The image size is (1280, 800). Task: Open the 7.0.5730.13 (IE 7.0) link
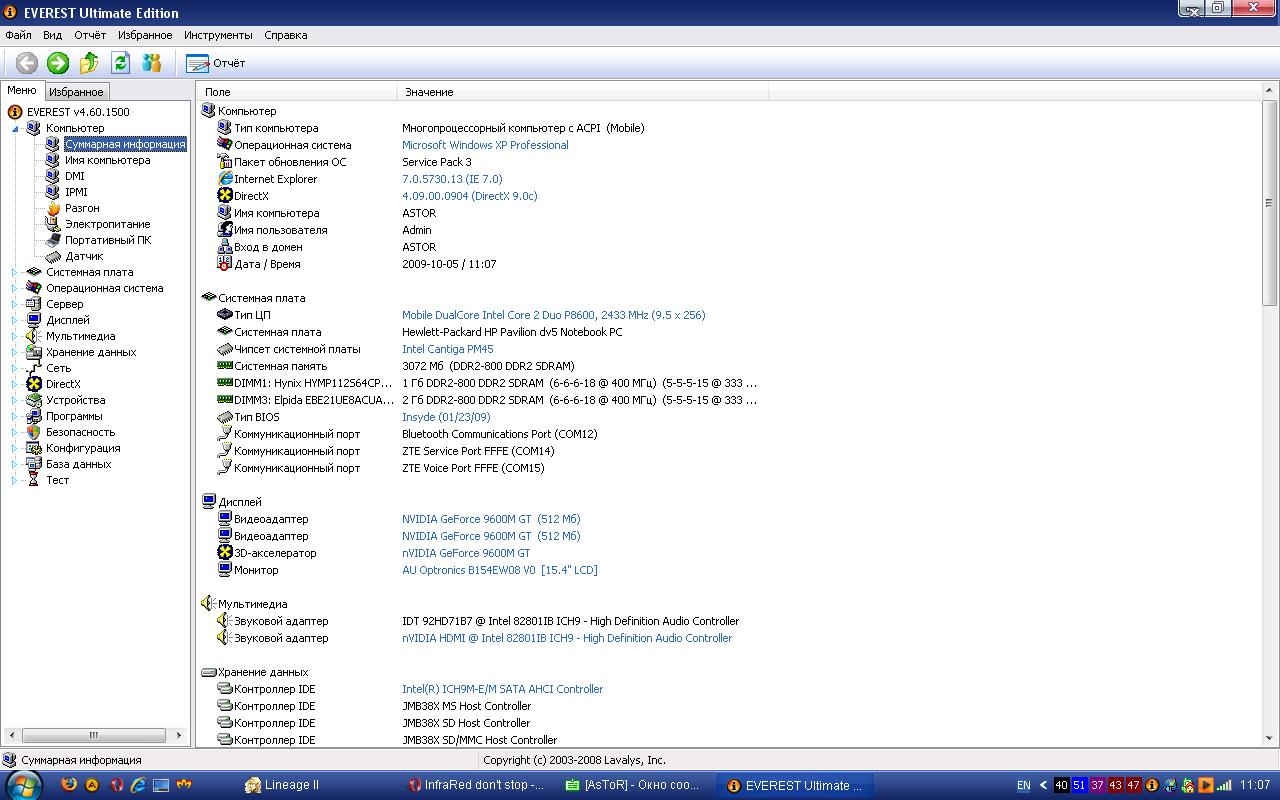click(x=452, y=179)
